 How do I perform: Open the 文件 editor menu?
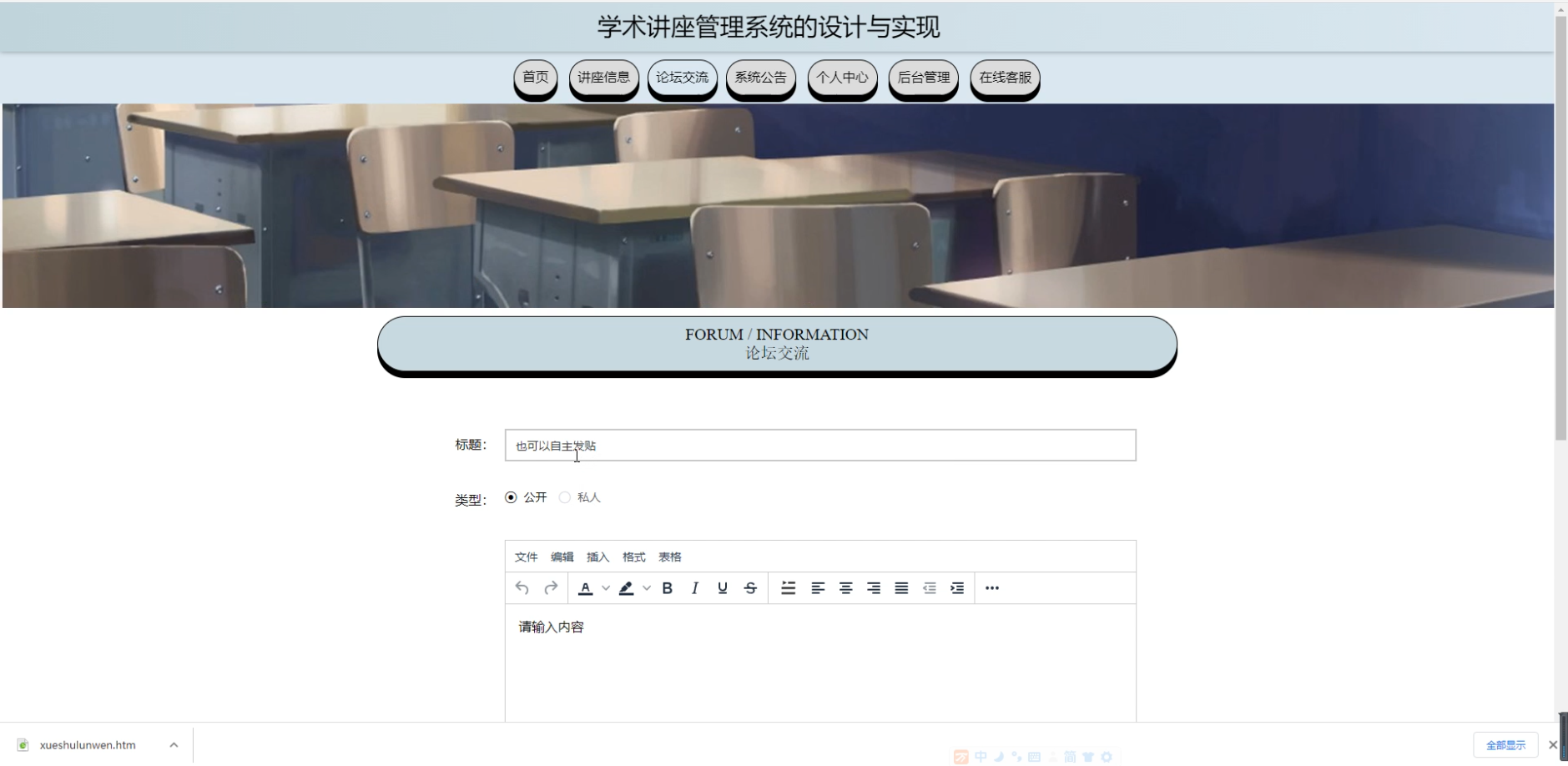527,557
